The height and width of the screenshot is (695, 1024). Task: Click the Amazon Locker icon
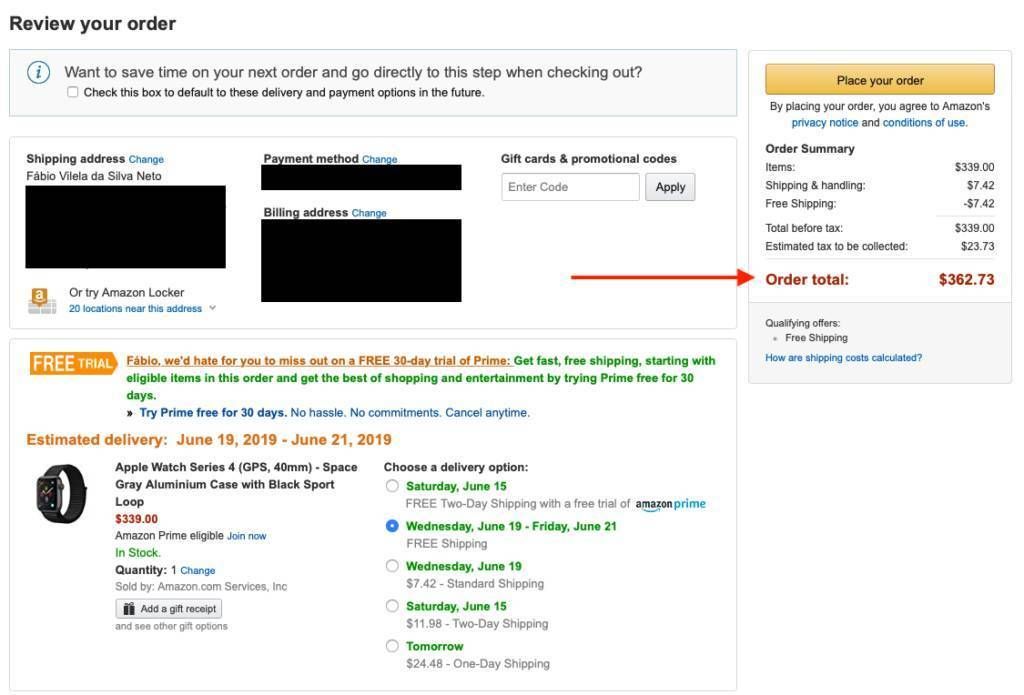(42, 300)
